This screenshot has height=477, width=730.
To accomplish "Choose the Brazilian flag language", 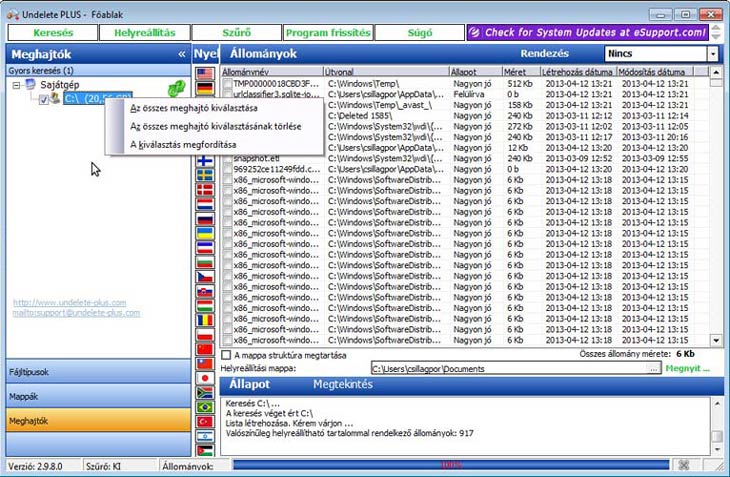I will pos(205,407).
